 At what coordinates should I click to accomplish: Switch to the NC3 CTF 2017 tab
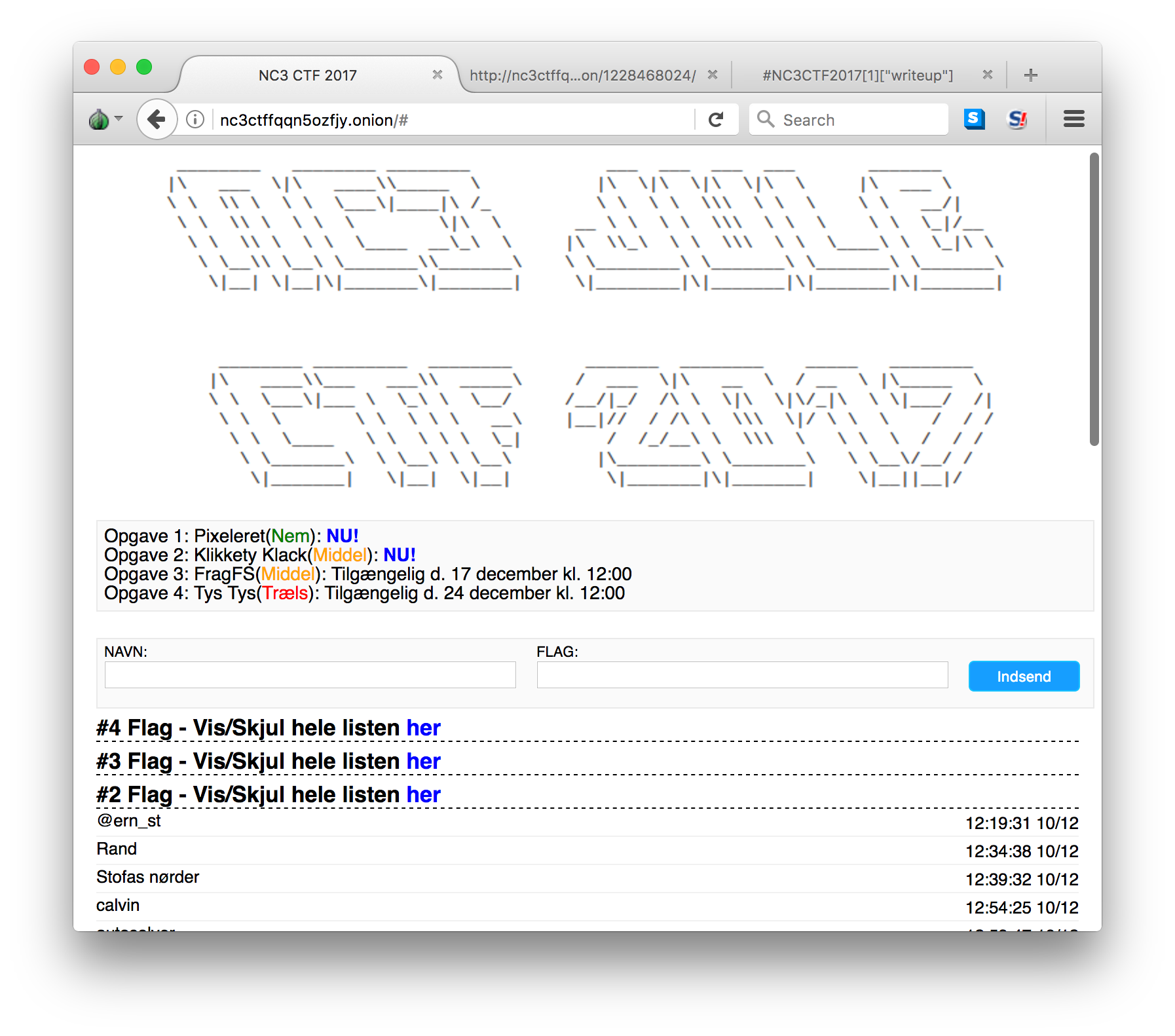[308, 75]
